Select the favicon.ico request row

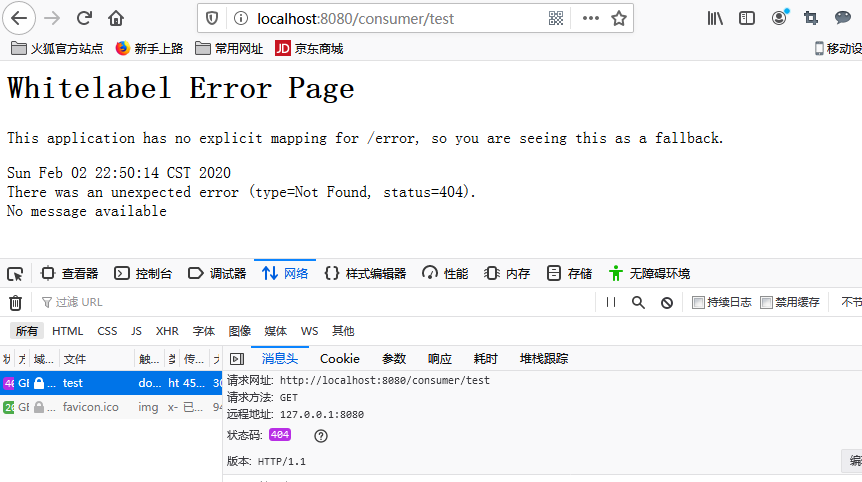(x=111, y=407)
